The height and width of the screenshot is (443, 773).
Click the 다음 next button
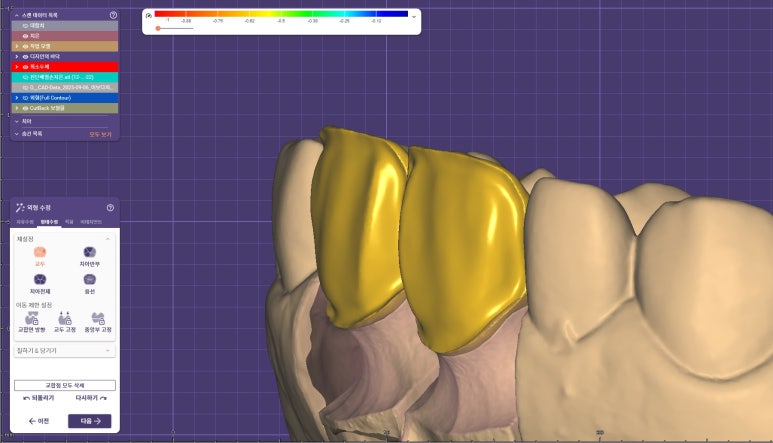89,421
